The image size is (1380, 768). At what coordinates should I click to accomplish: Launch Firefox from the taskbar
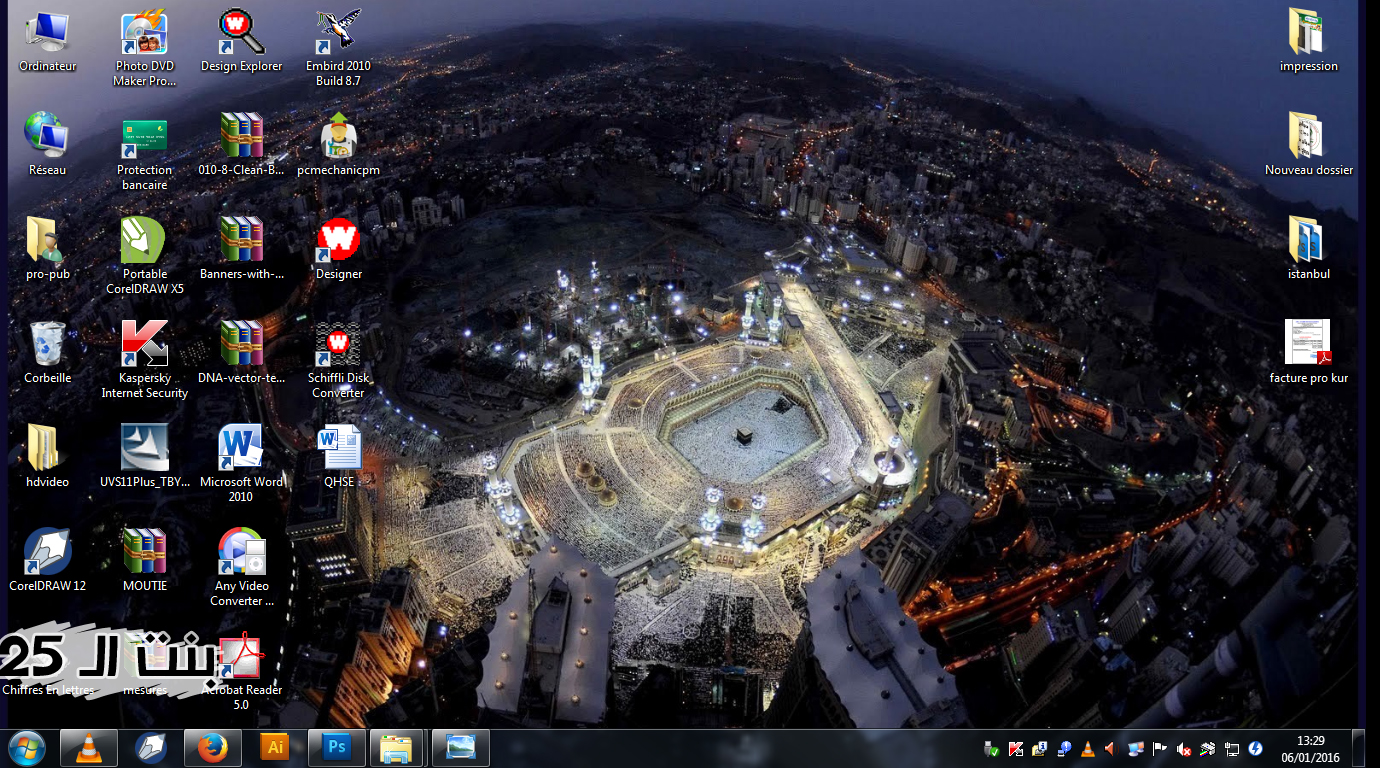pyautogui.click(x=213, y=748)
